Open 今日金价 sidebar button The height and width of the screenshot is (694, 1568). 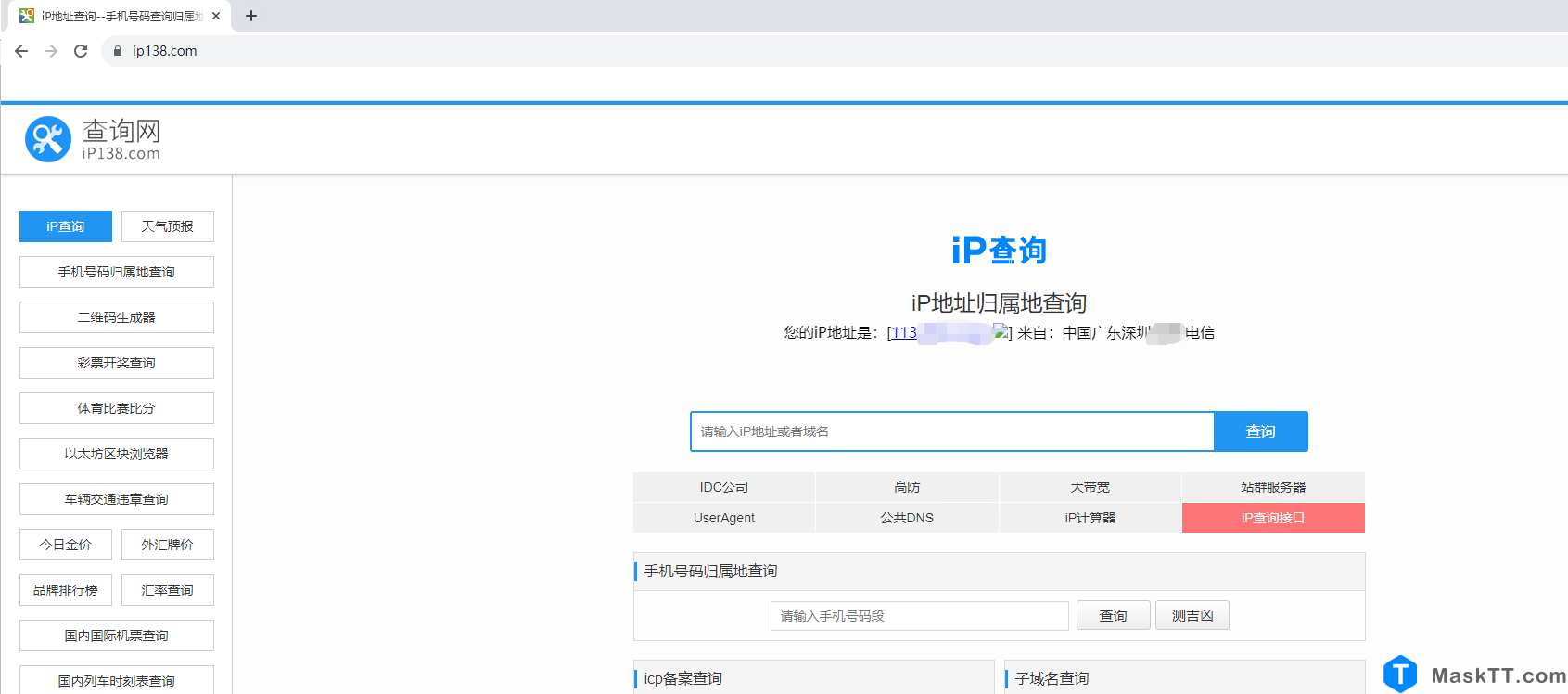[66, 545]
